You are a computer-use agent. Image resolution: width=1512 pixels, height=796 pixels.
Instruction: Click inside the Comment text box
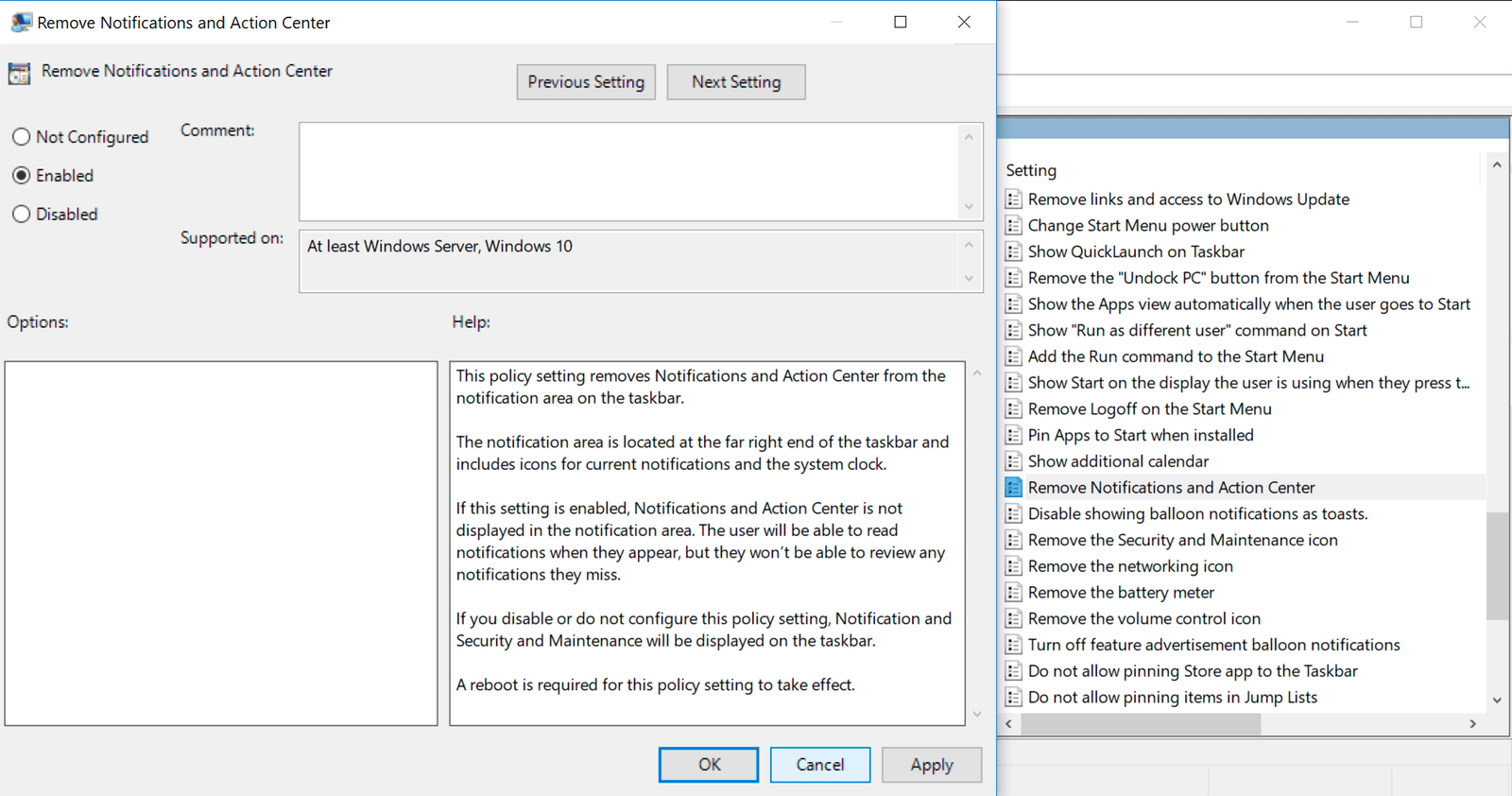click(x=629, y=171)
